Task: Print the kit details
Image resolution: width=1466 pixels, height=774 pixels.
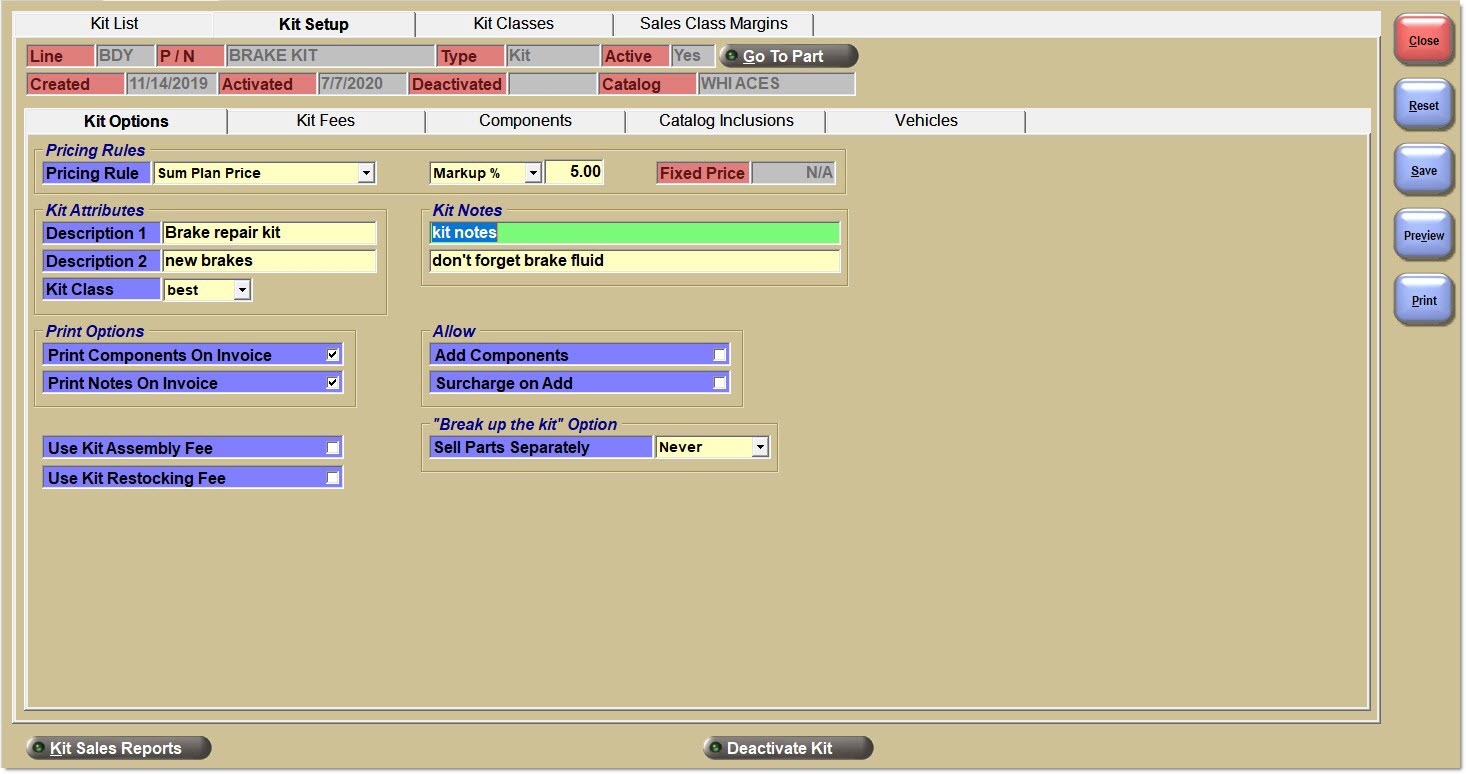Action: [1423, 301]
